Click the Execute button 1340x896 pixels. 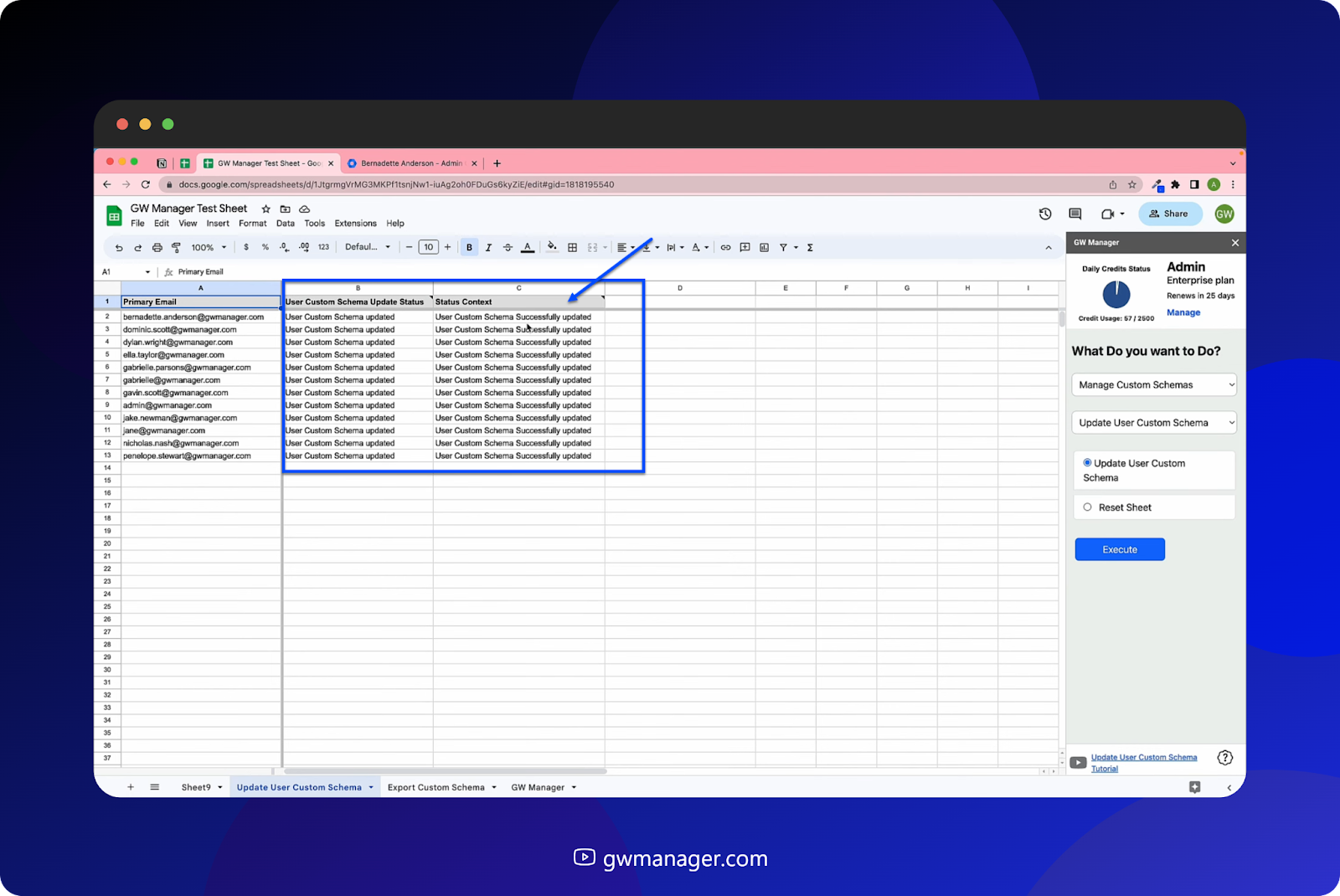point(1120,549)
